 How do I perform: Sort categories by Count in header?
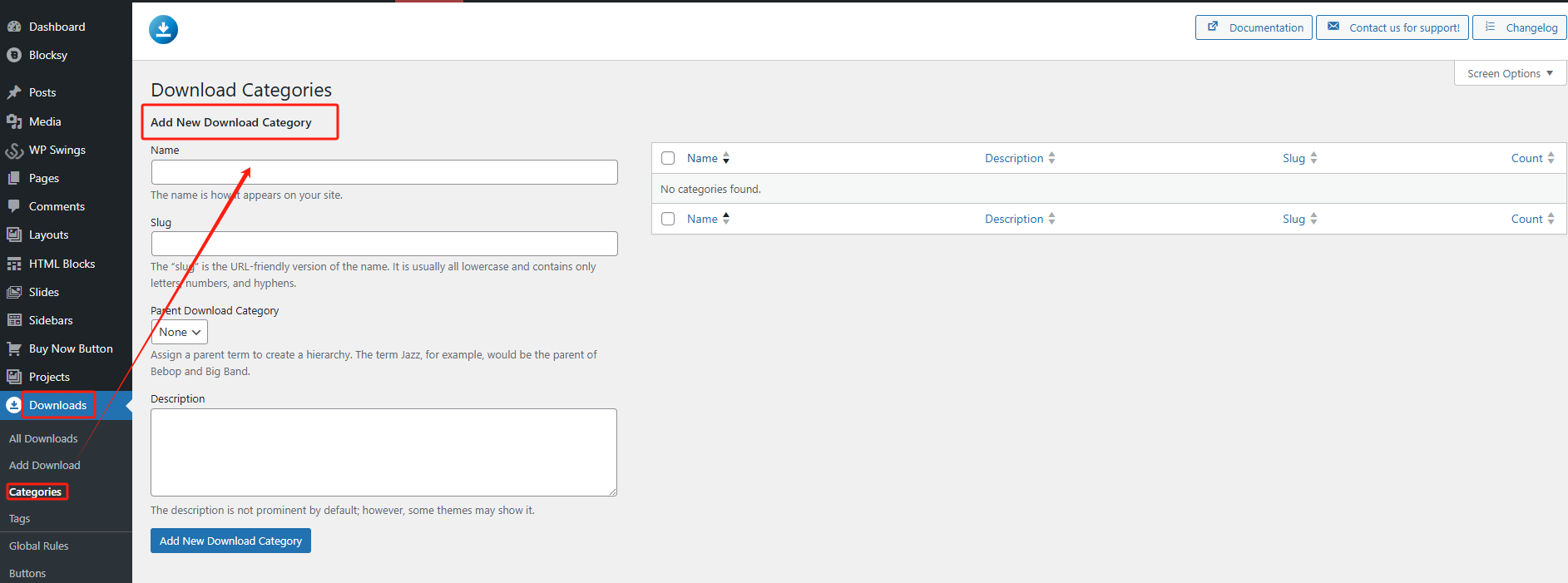[x=1526, y=158]
